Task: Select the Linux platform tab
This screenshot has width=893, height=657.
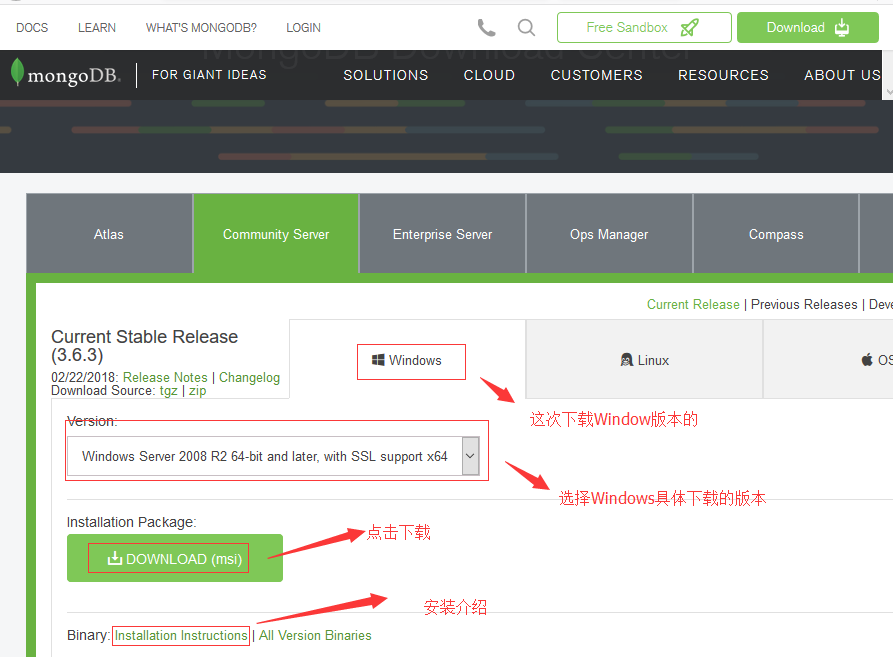Action: click(x=644, y=359)
